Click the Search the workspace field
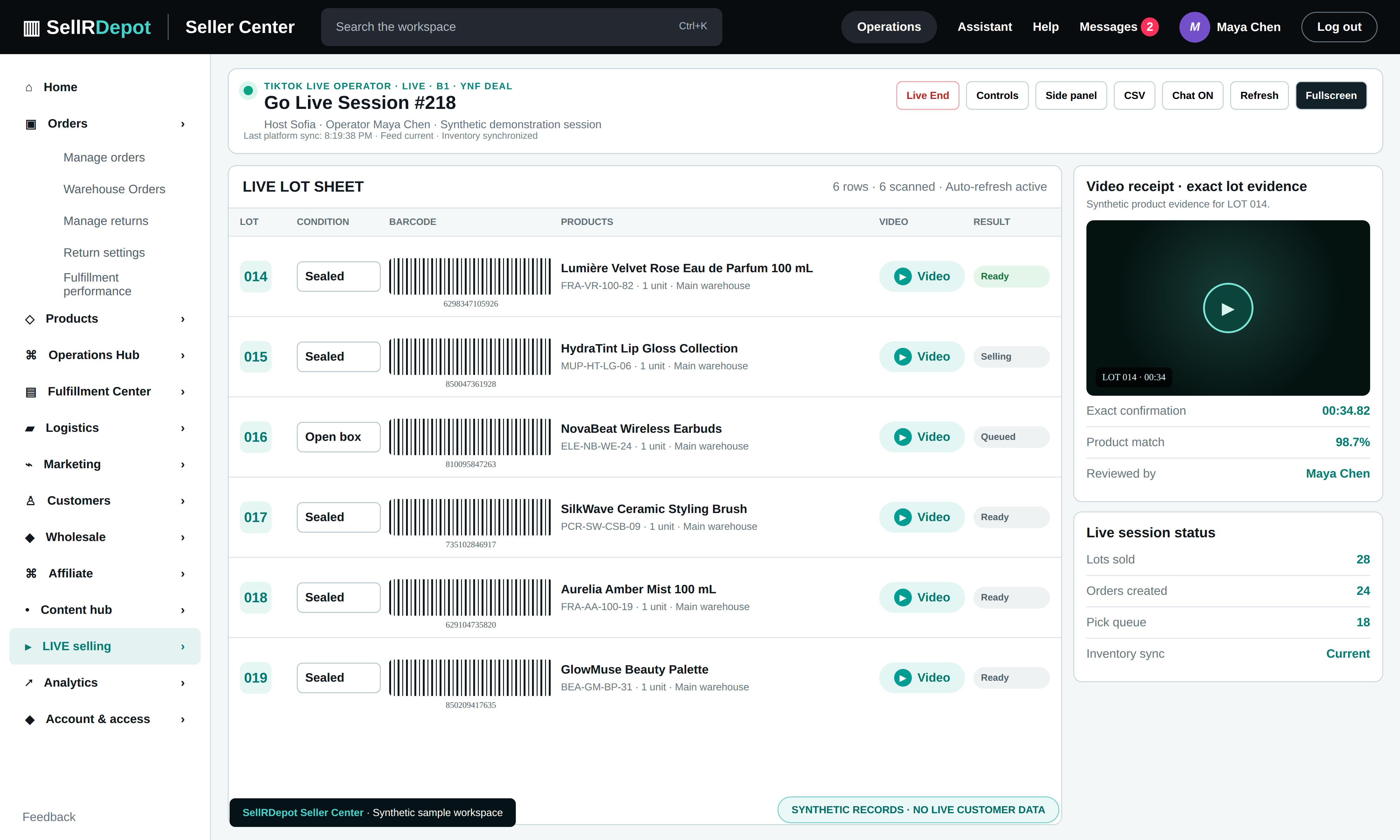 [521, 27]
